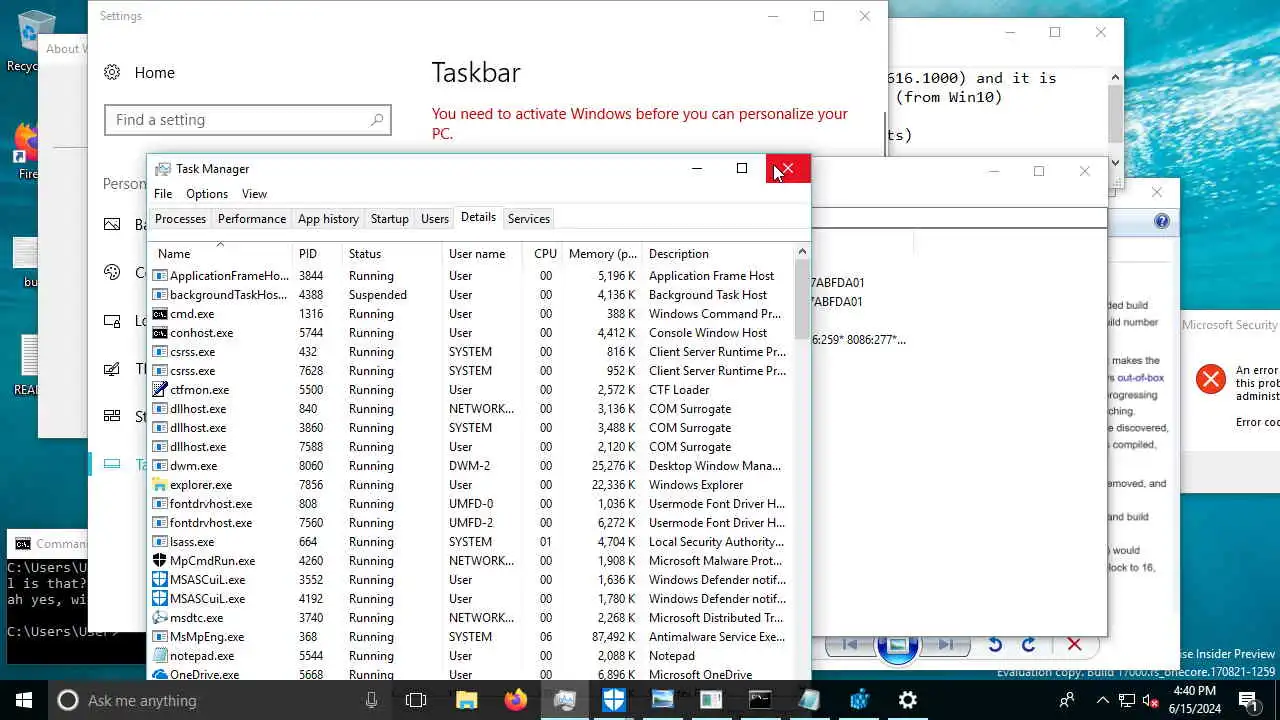
Task: Rotate image clockwise in photo viewer
Action: click(1028, 645)
